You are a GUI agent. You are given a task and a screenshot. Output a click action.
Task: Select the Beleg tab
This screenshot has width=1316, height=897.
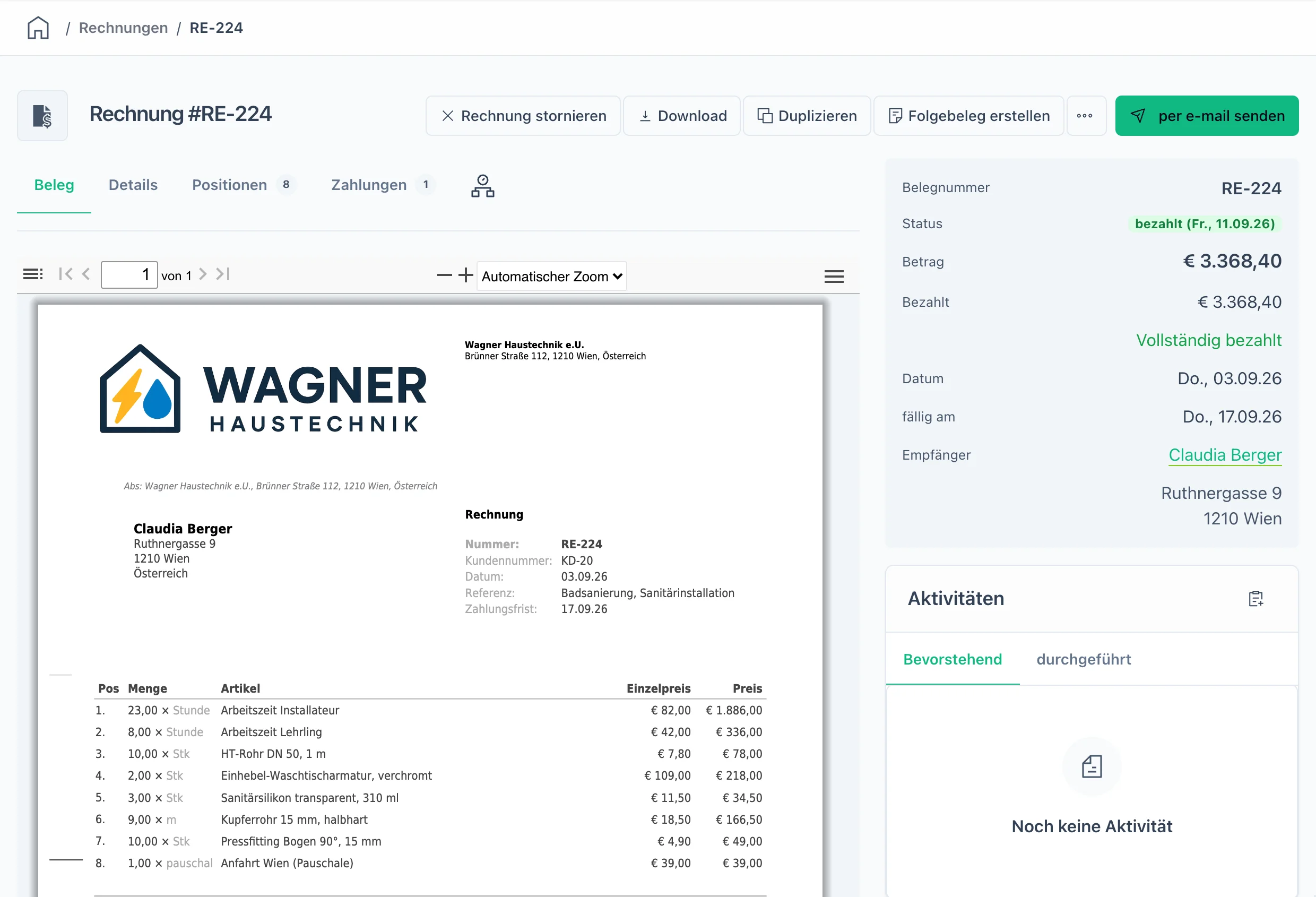point(54,185)
